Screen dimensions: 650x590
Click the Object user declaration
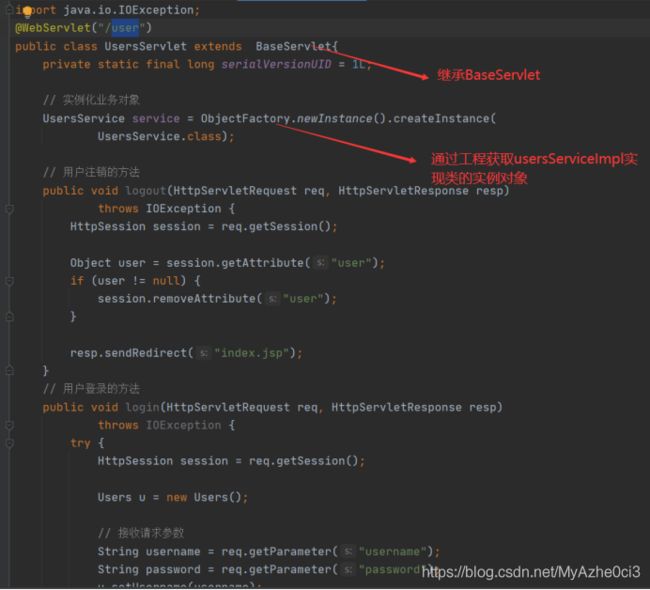108,263
